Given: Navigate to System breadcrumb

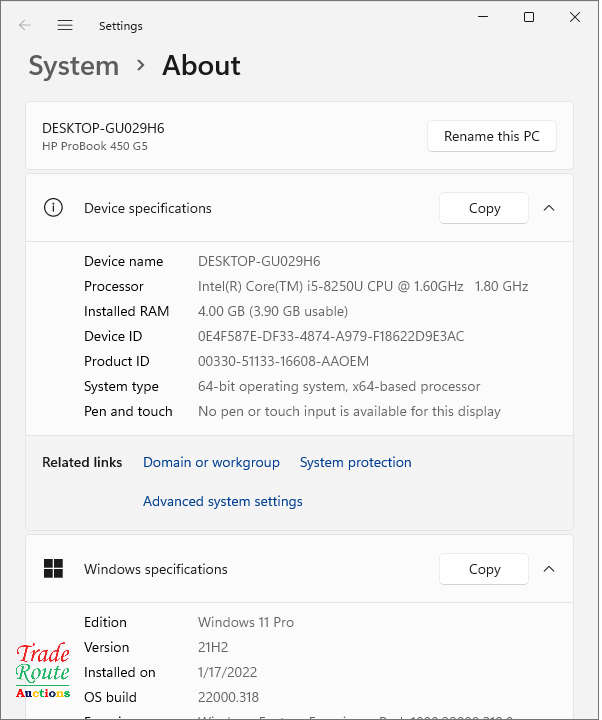Looking at the screenshot, I should 74,66.
